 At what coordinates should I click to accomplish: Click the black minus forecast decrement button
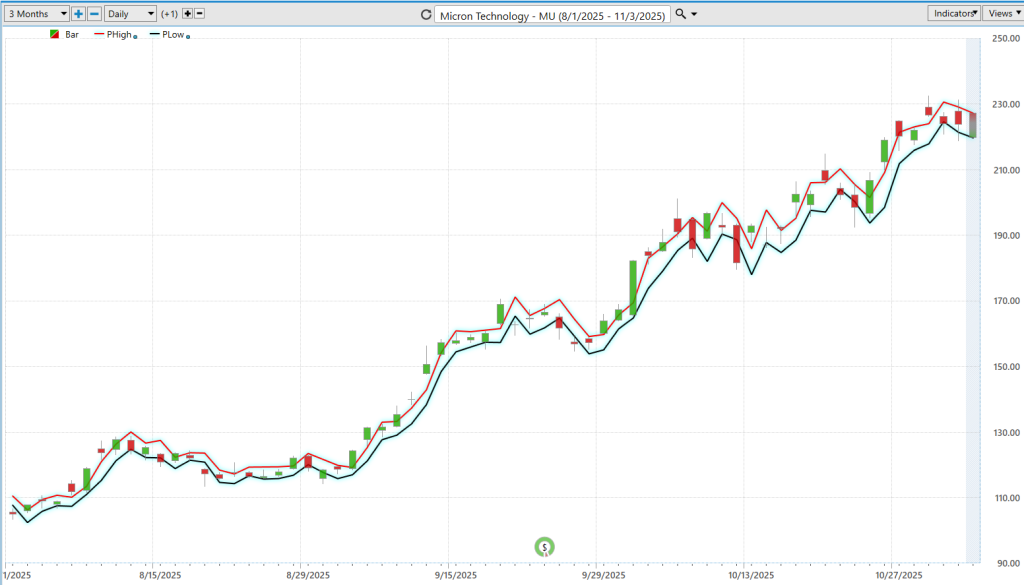click(x=199, y=14)
